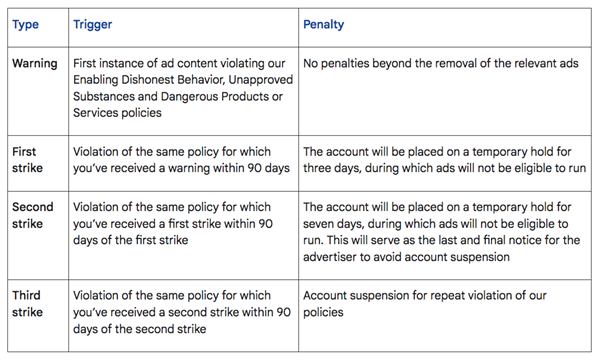Click the seven days temporary hold penalty
The image size is (600, 360).
(442, 232)
